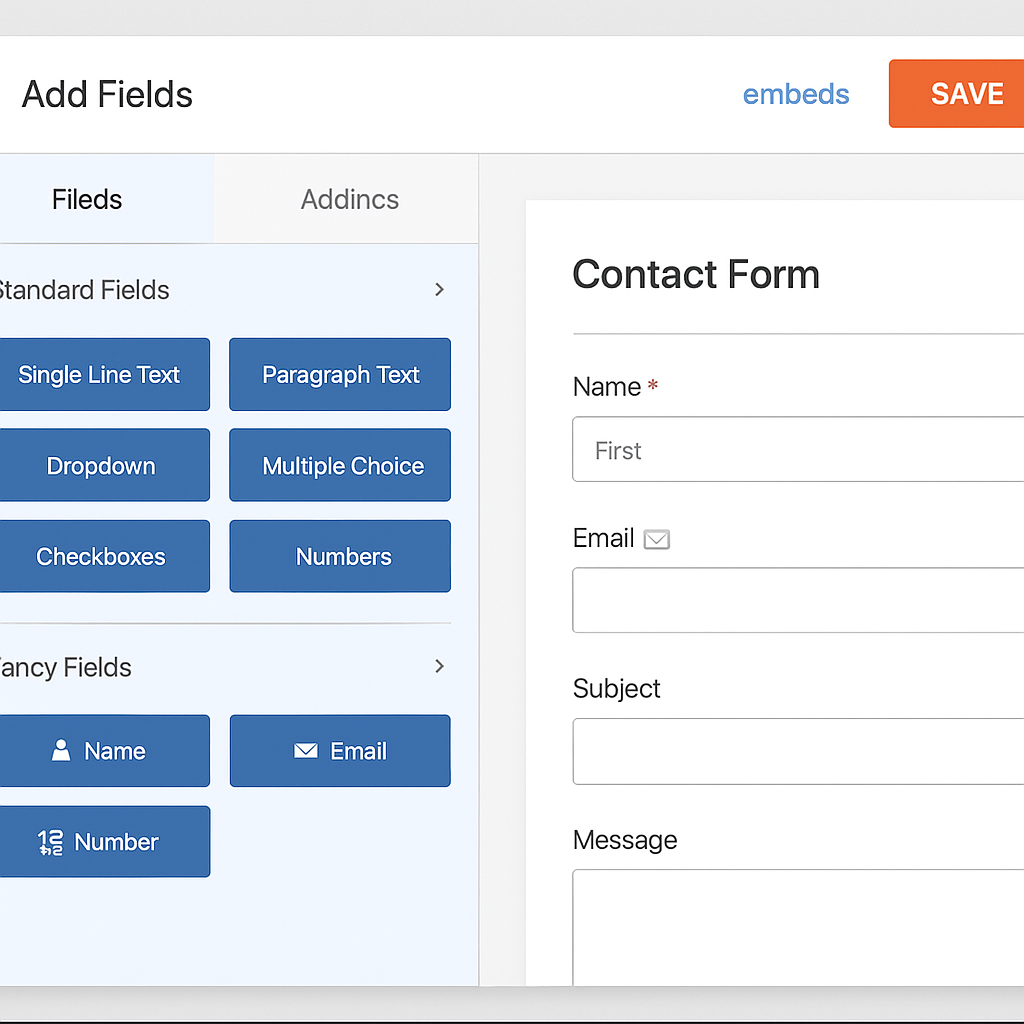Image resolution: width=1024 pixels, height=1024 pixels.
Task: Focus the Subject input field
Action: pos(798,751)
